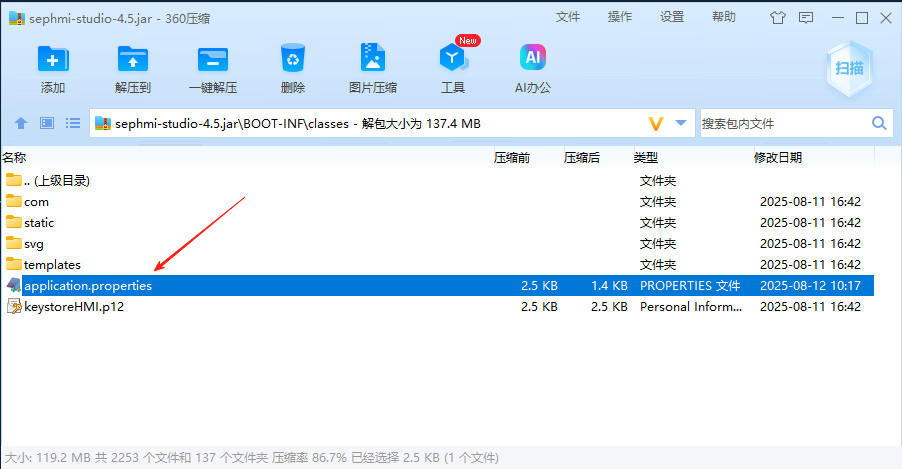The image size is (902, 469).
Task: Click the keystoreHMI.p12 certificate file icon
Action: click(14, 306)
